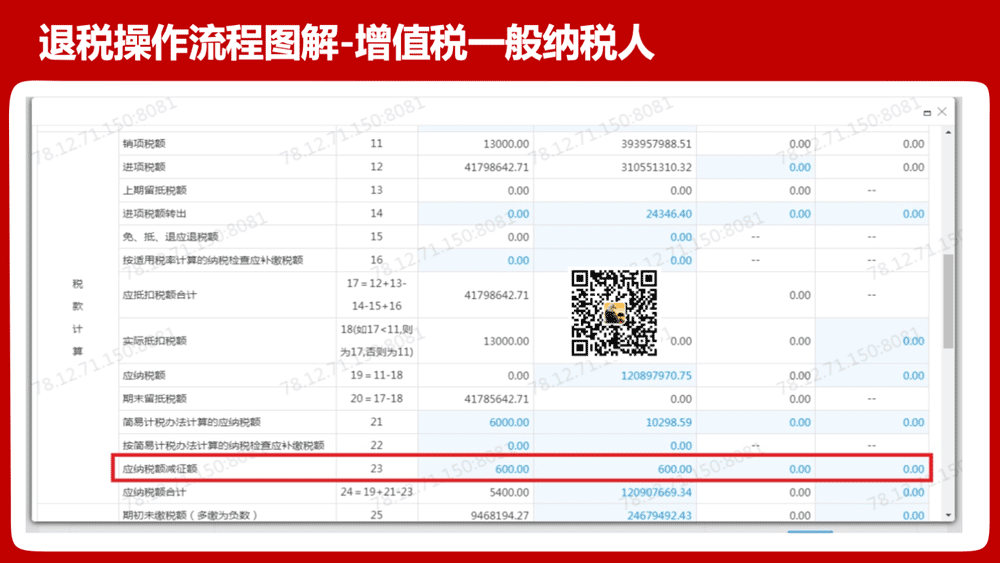Select the 期初未缴税额（多缴为负数） label
The width and height of the screenshot is (1000, 563).
tap(190, 515)
